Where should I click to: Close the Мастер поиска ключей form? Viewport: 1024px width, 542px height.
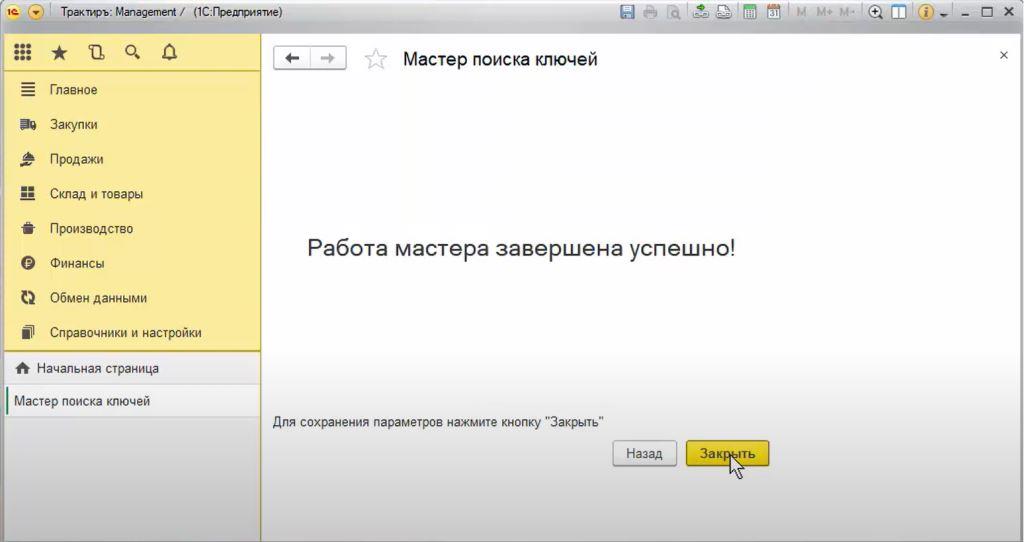click(x=1003, y=56)
